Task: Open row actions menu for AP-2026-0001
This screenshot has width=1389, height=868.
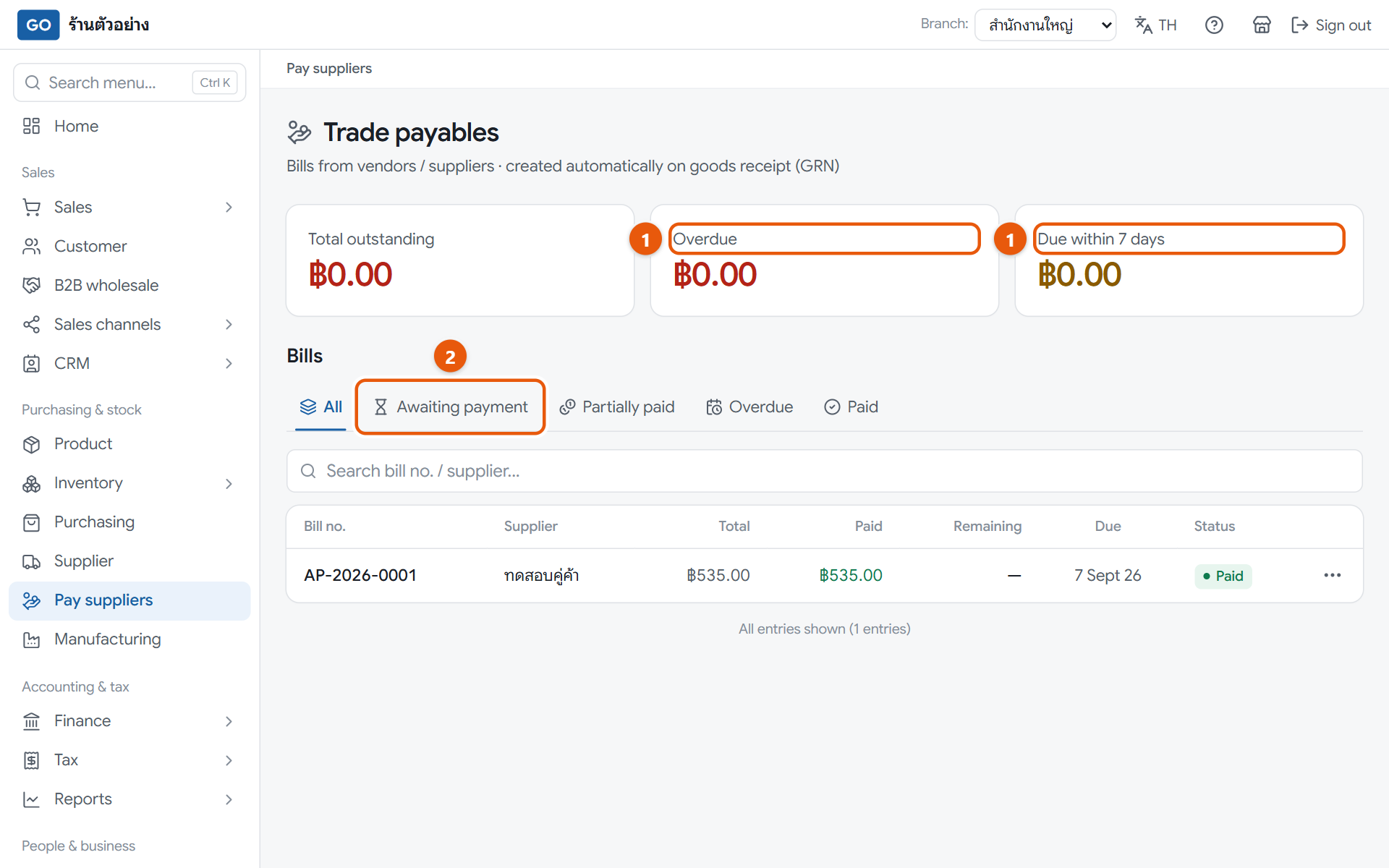Action: (x=1333, y=575)
